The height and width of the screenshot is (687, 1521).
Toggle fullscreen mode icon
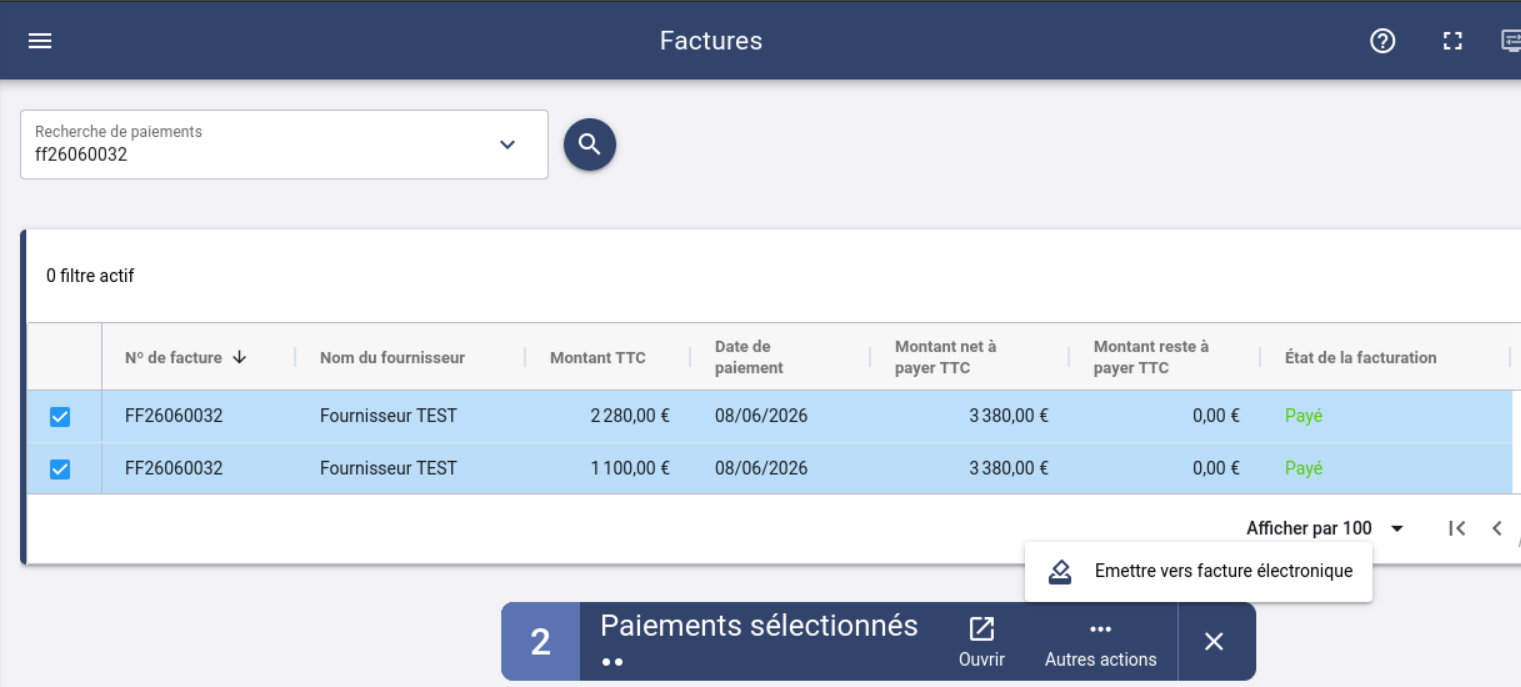1452,41
